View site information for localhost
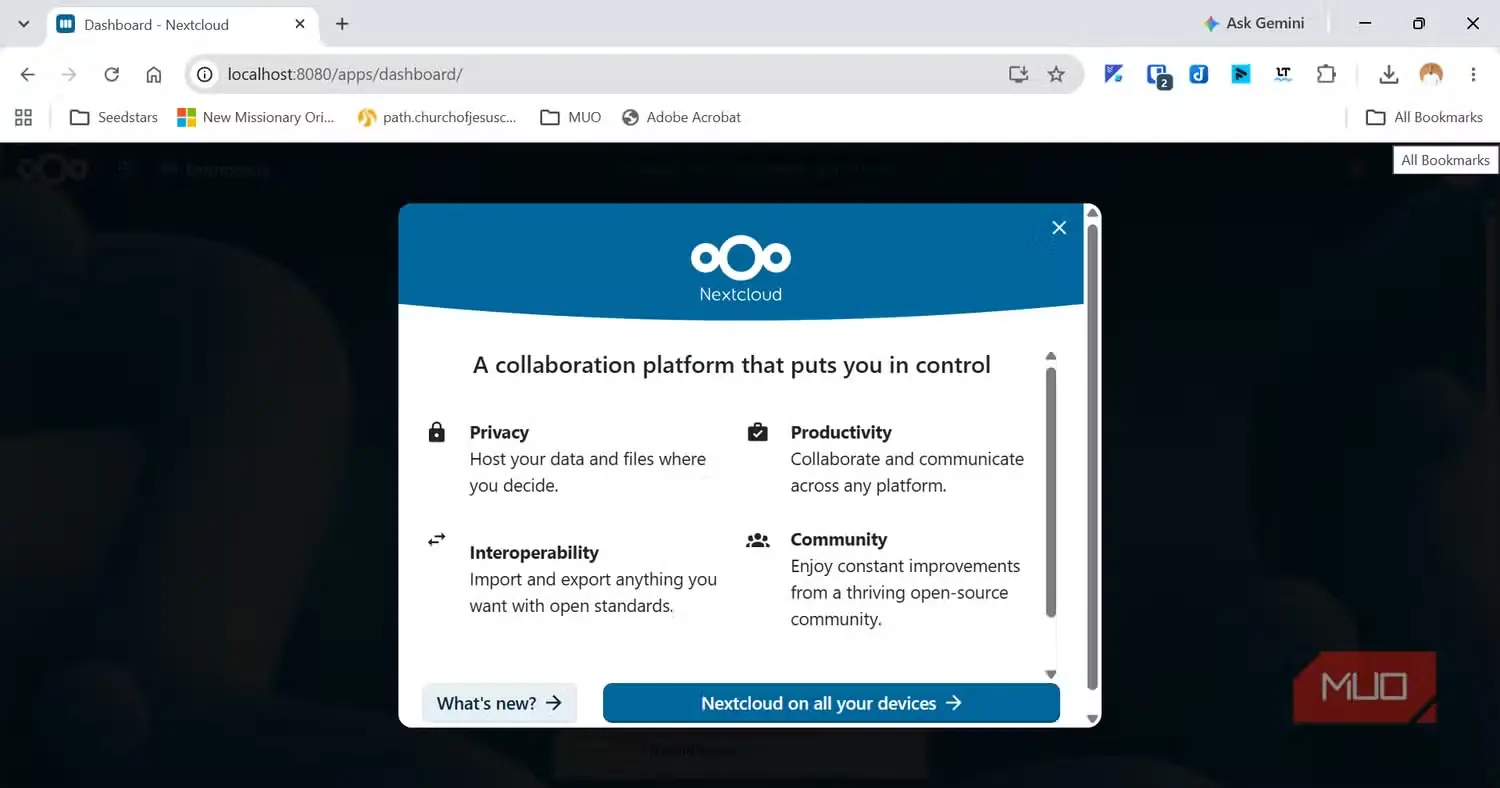Viewport: 1500px width, 788px height. tap(204, 74)
